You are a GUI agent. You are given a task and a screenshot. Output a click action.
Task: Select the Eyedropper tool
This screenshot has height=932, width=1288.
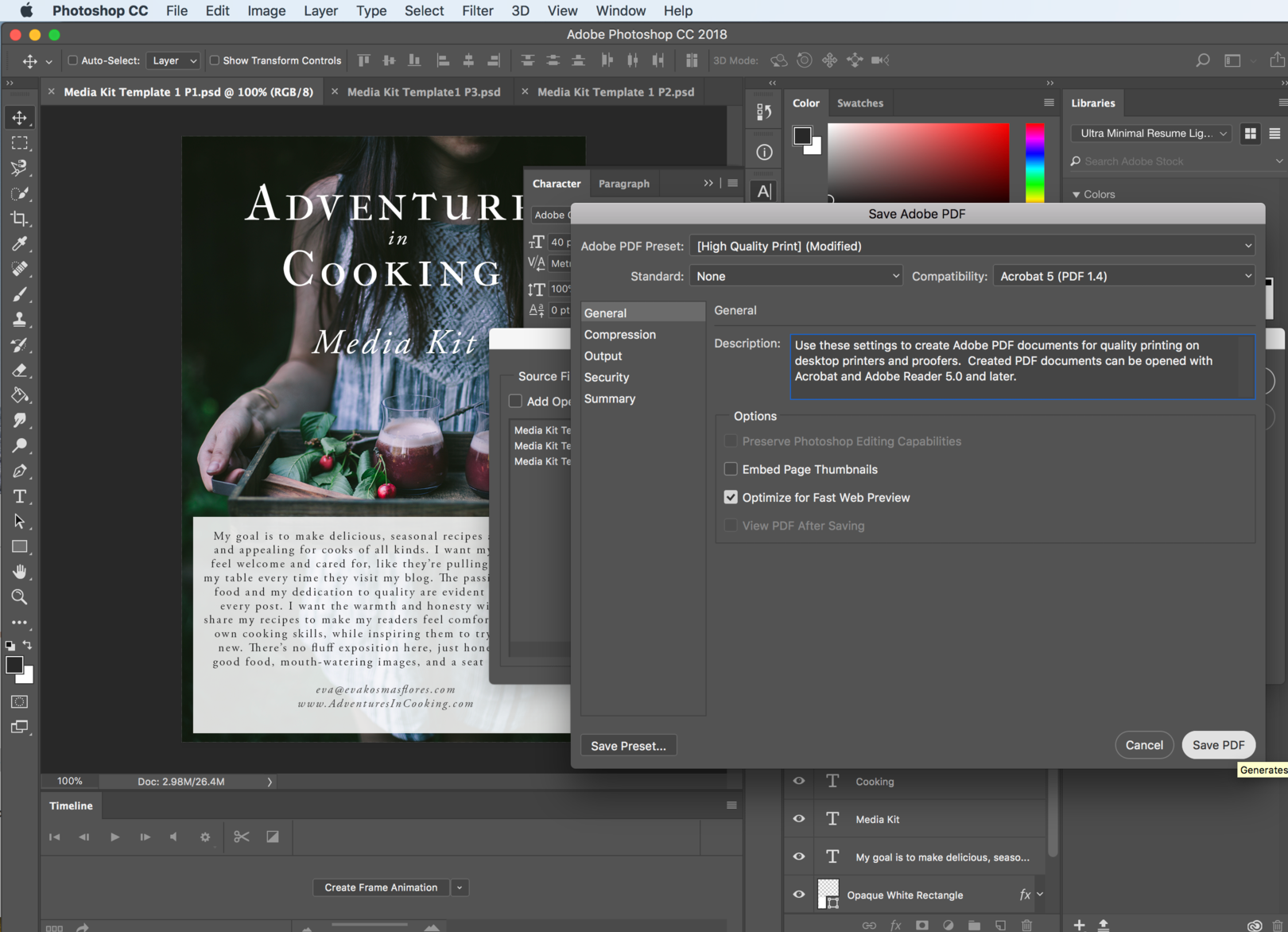[x=20, y=243]
